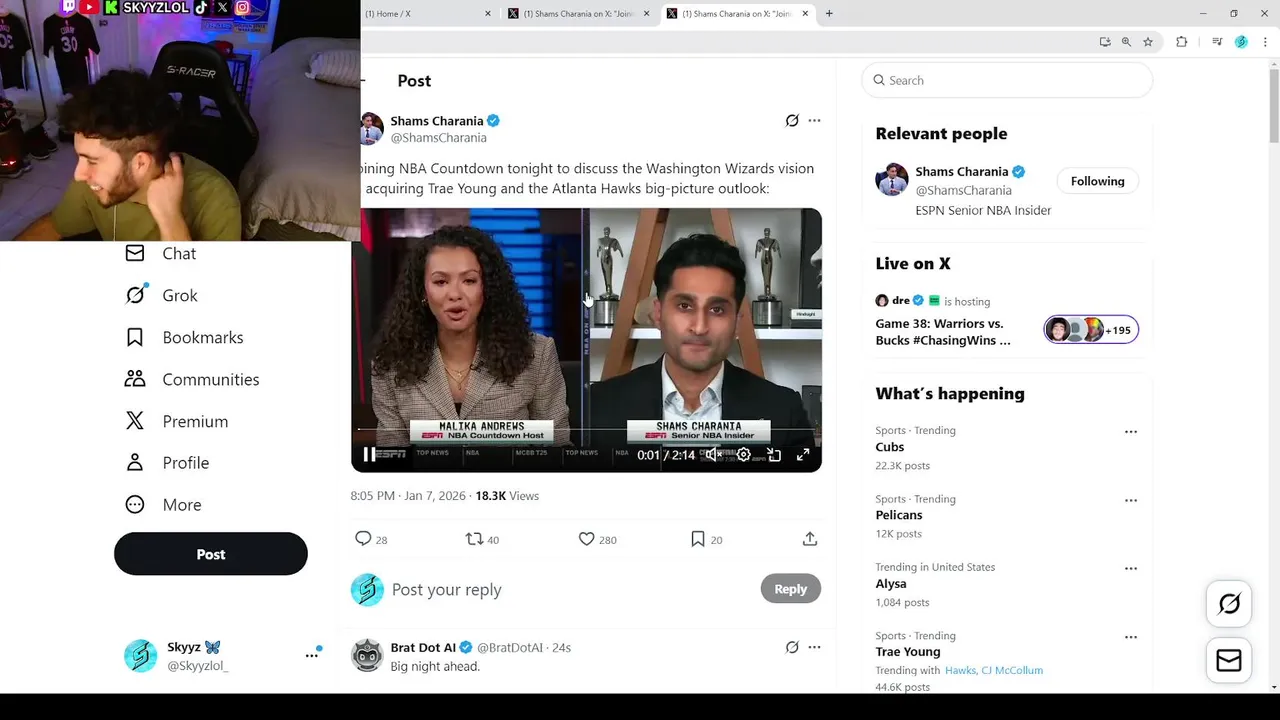Open the floating Messages envelope button
Viewport: 1280px width, 720px height.
[x=1229, y=661]
